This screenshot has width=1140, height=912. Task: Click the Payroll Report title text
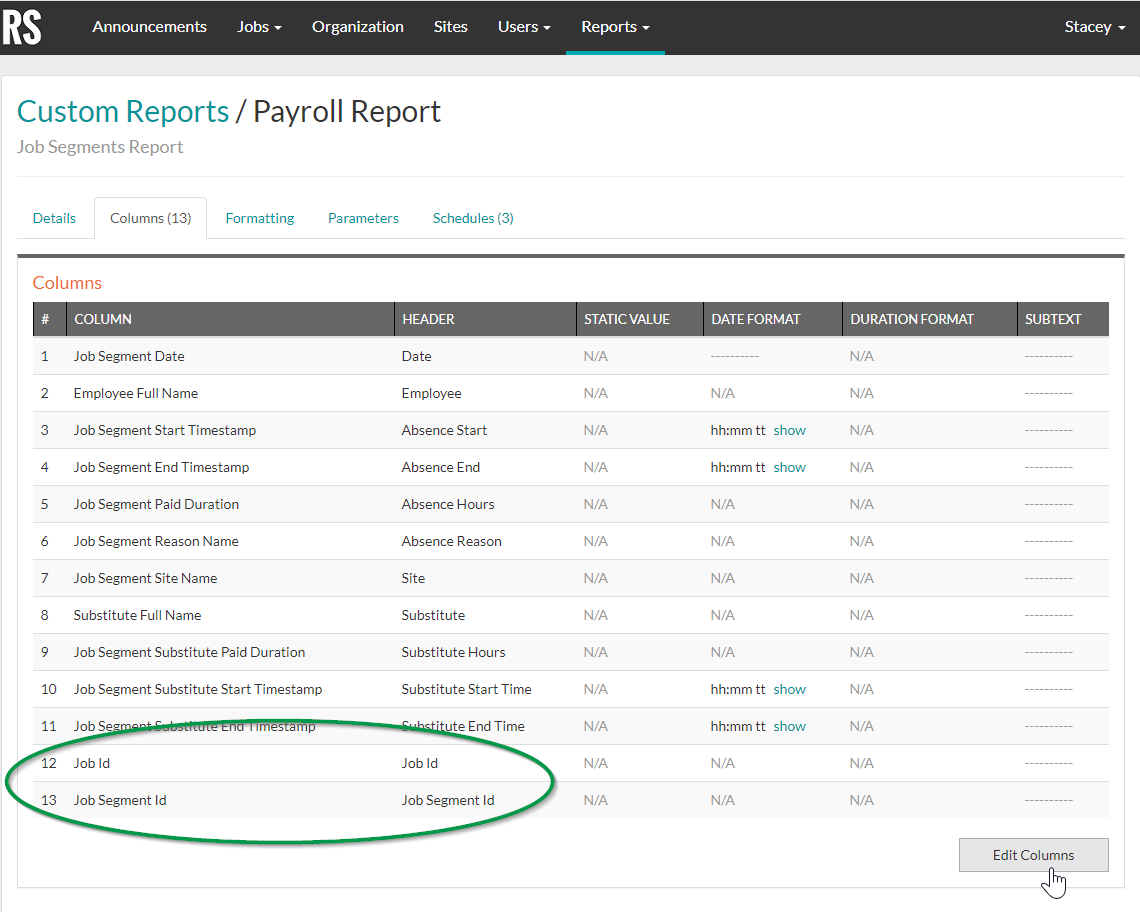pos(346,111)
